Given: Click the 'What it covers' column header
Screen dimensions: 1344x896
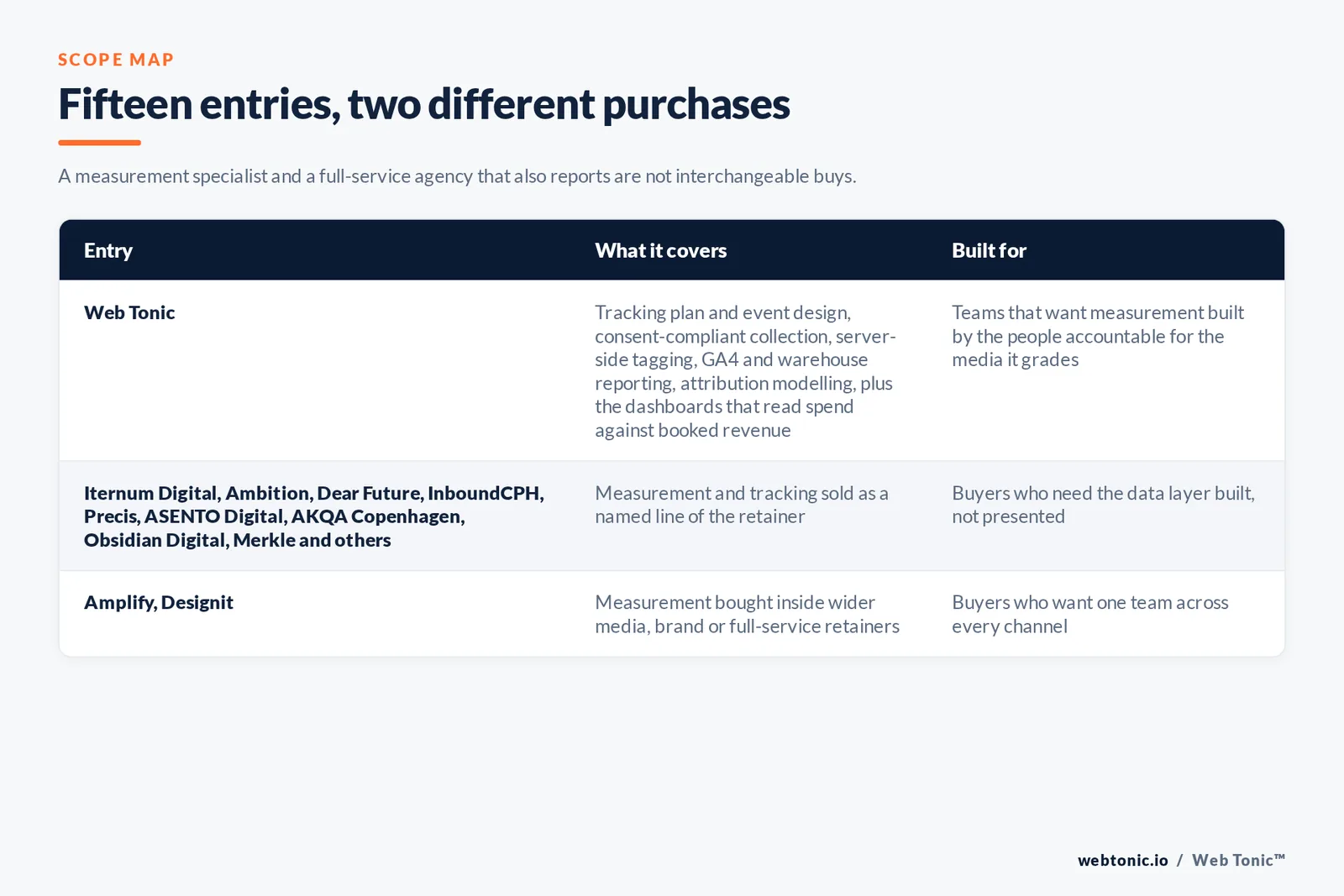Looking at the screenshot, I should coord(661,250).
